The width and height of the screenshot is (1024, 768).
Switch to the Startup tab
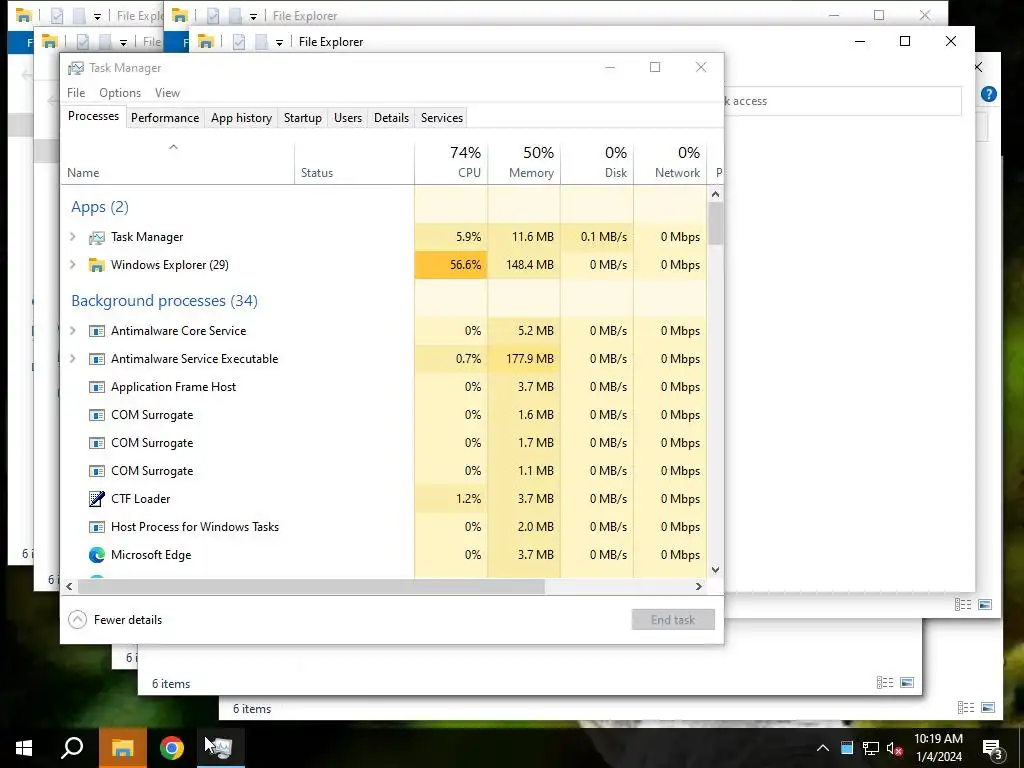[302, 118]
